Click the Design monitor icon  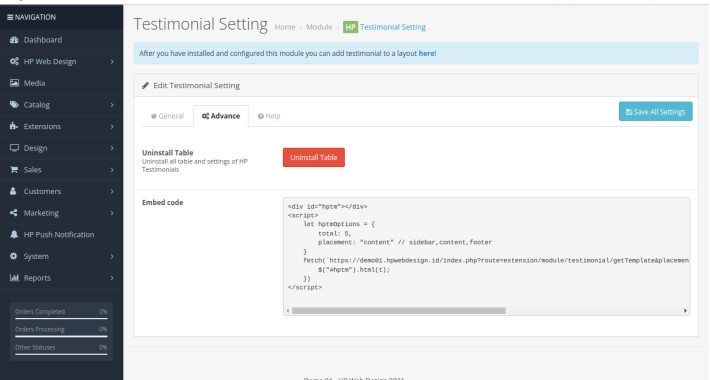[x=14, y=148]
